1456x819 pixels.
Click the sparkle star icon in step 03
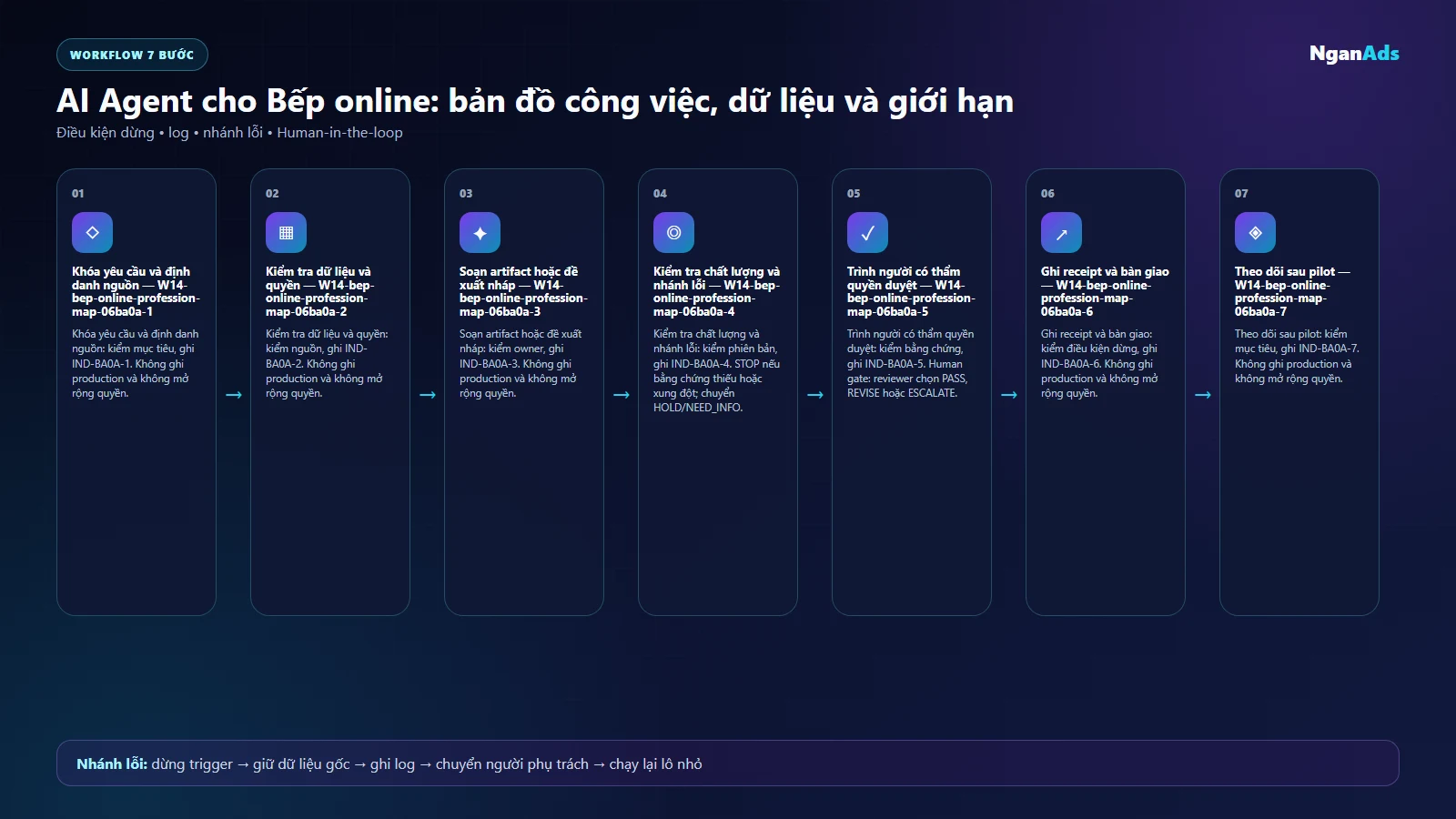click(480, 233)
